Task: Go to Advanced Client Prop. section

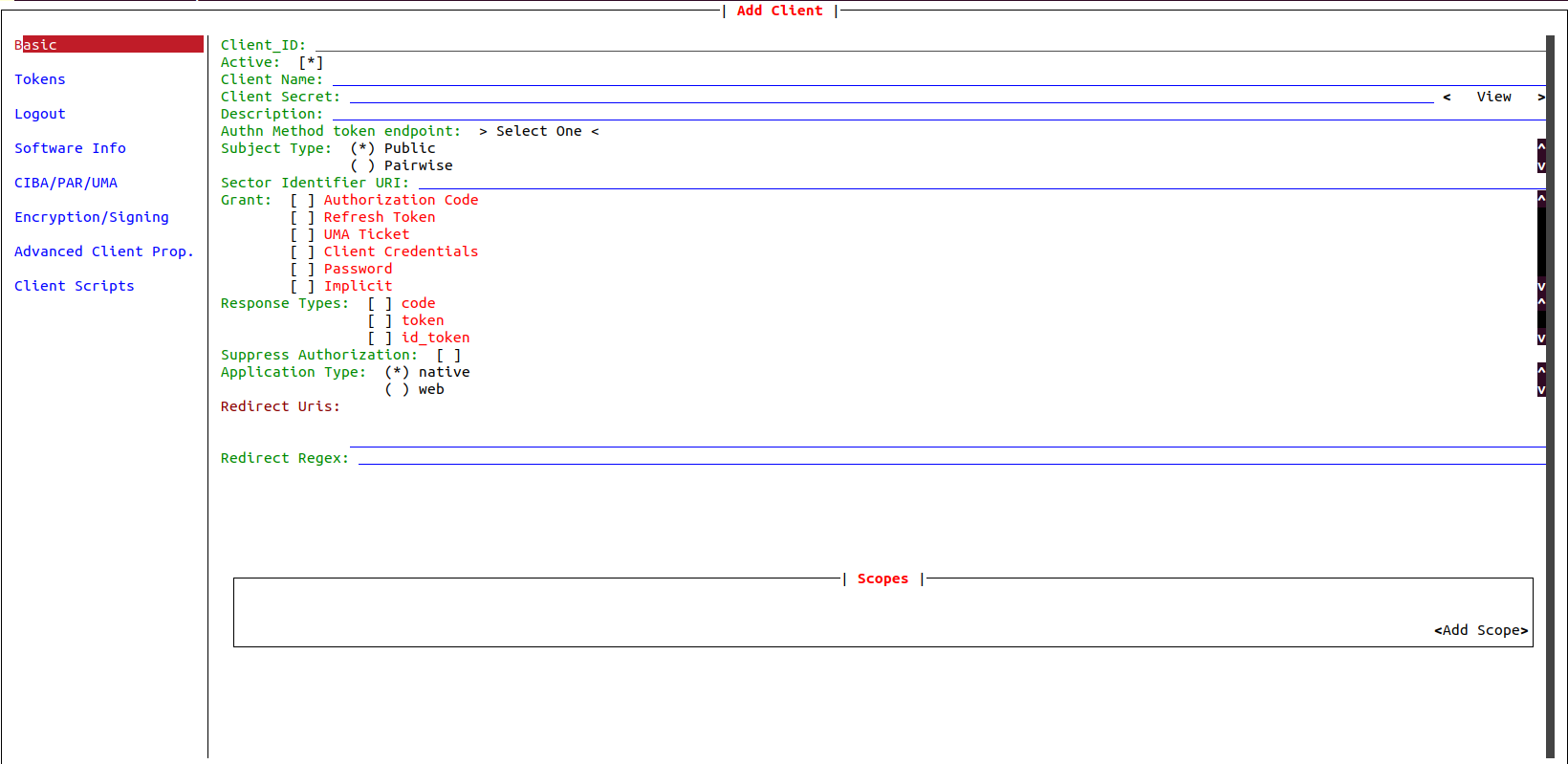Action: coord(103,251)
